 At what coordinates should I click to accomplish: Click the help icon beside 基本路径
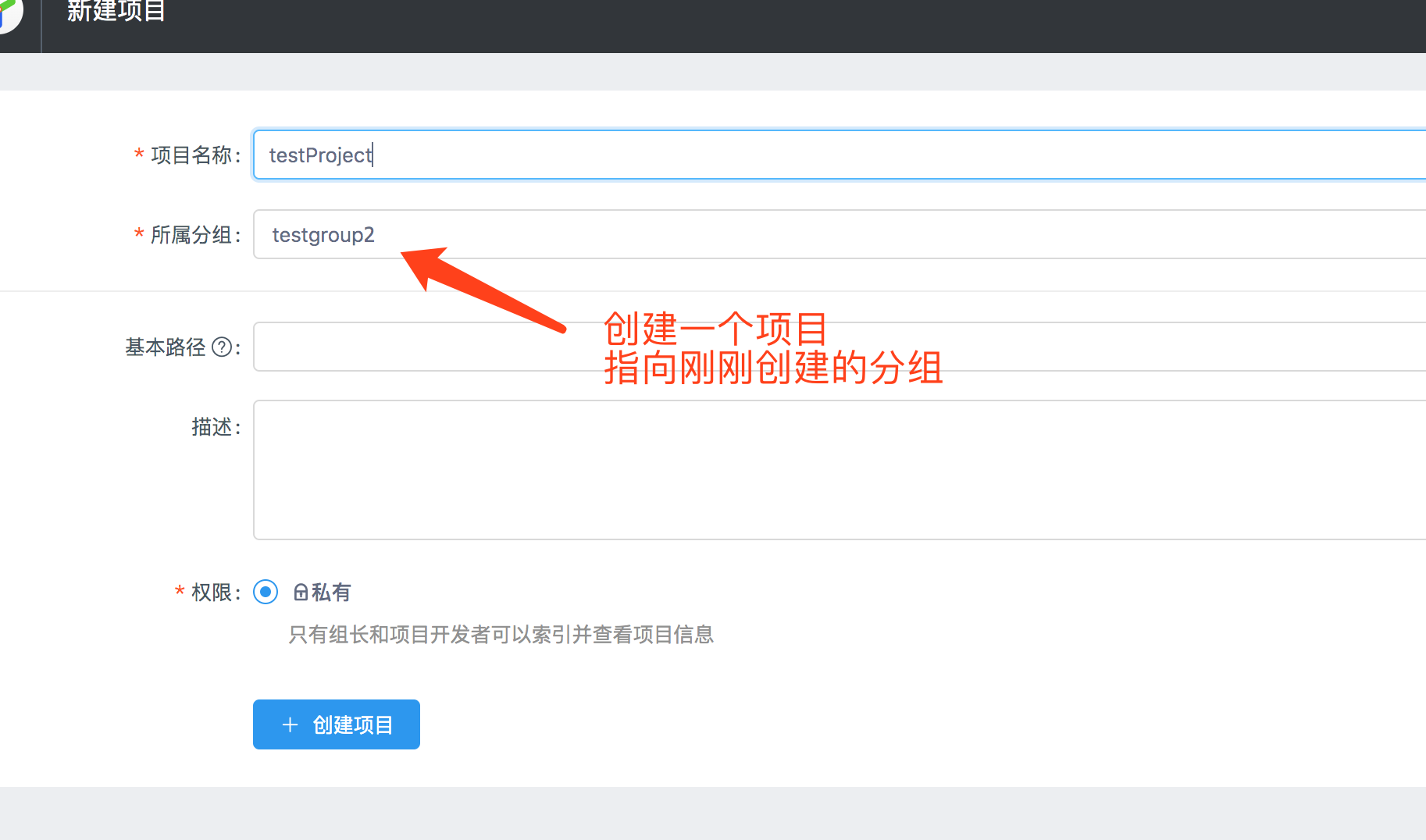pyautogui.click(x=222, y=347)
